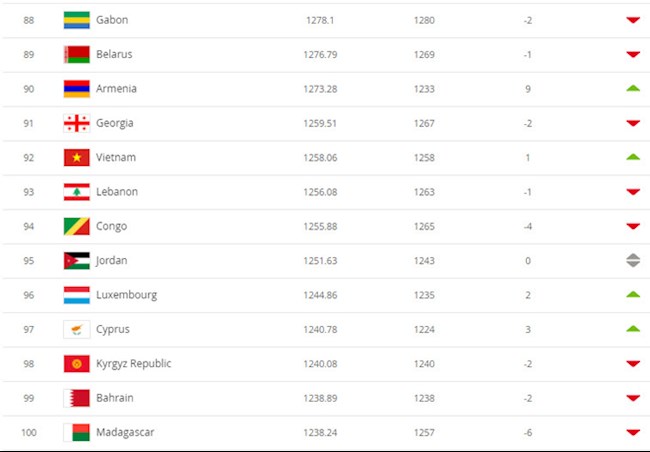Click the Gabon flag icon
The height and width of the screenshot is (452, 650).
click(x=77, y=20)
